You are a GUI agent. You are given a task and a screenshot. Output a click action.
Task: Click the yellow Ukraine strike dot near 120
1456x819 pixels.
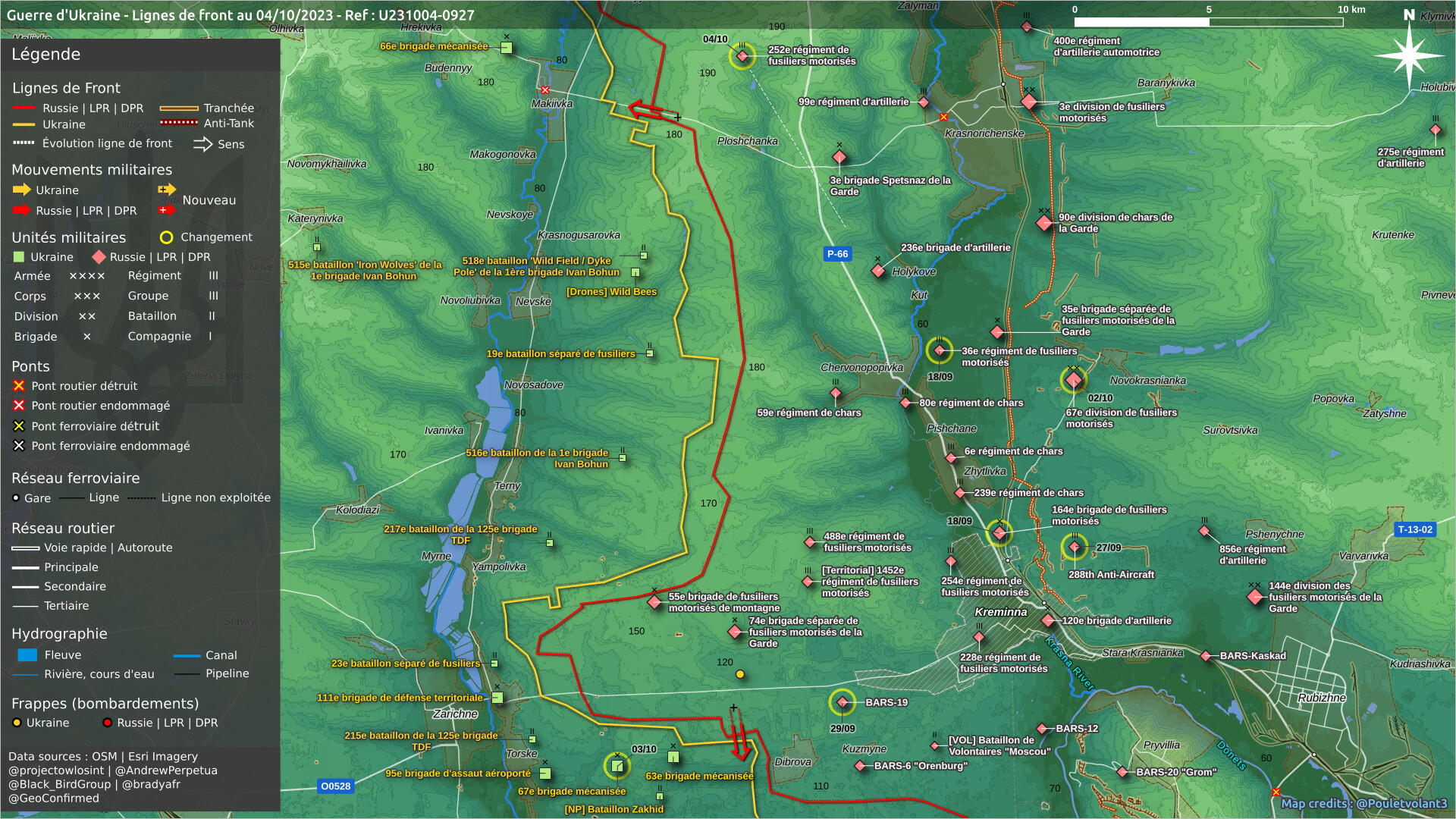(740, 674)
